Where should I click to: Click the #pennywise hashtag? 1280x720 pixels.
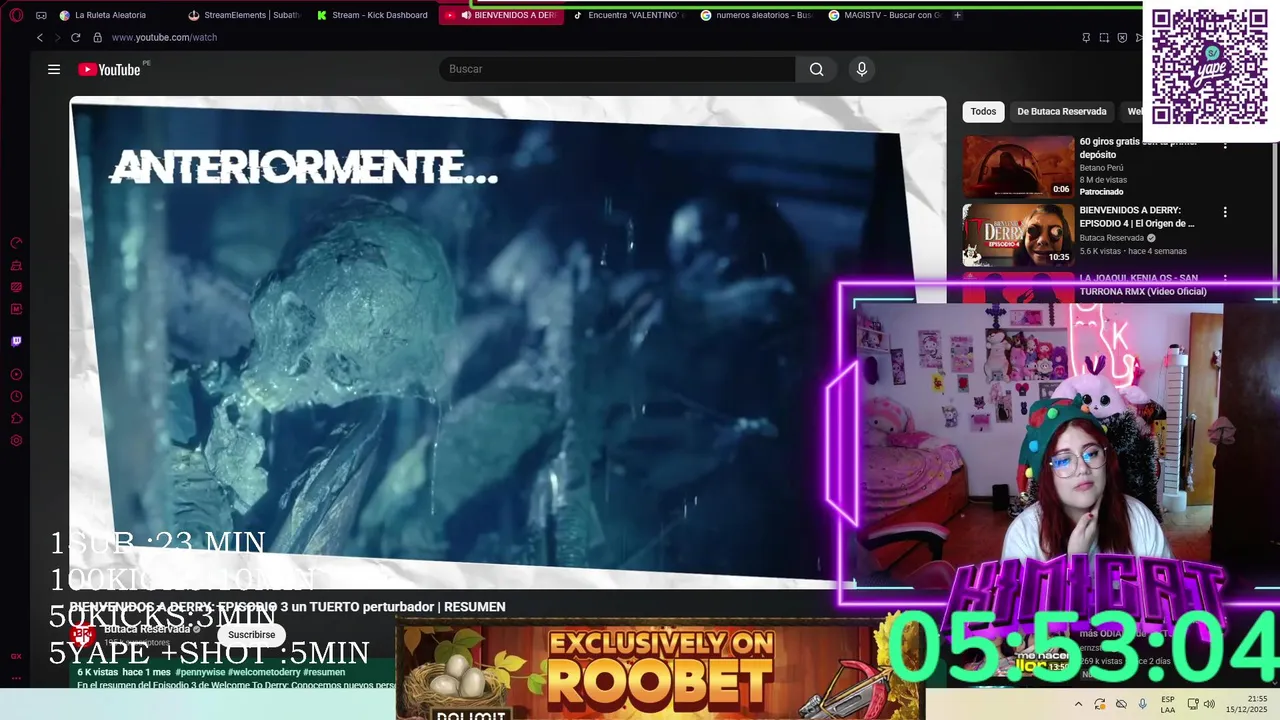click(199, 672)
